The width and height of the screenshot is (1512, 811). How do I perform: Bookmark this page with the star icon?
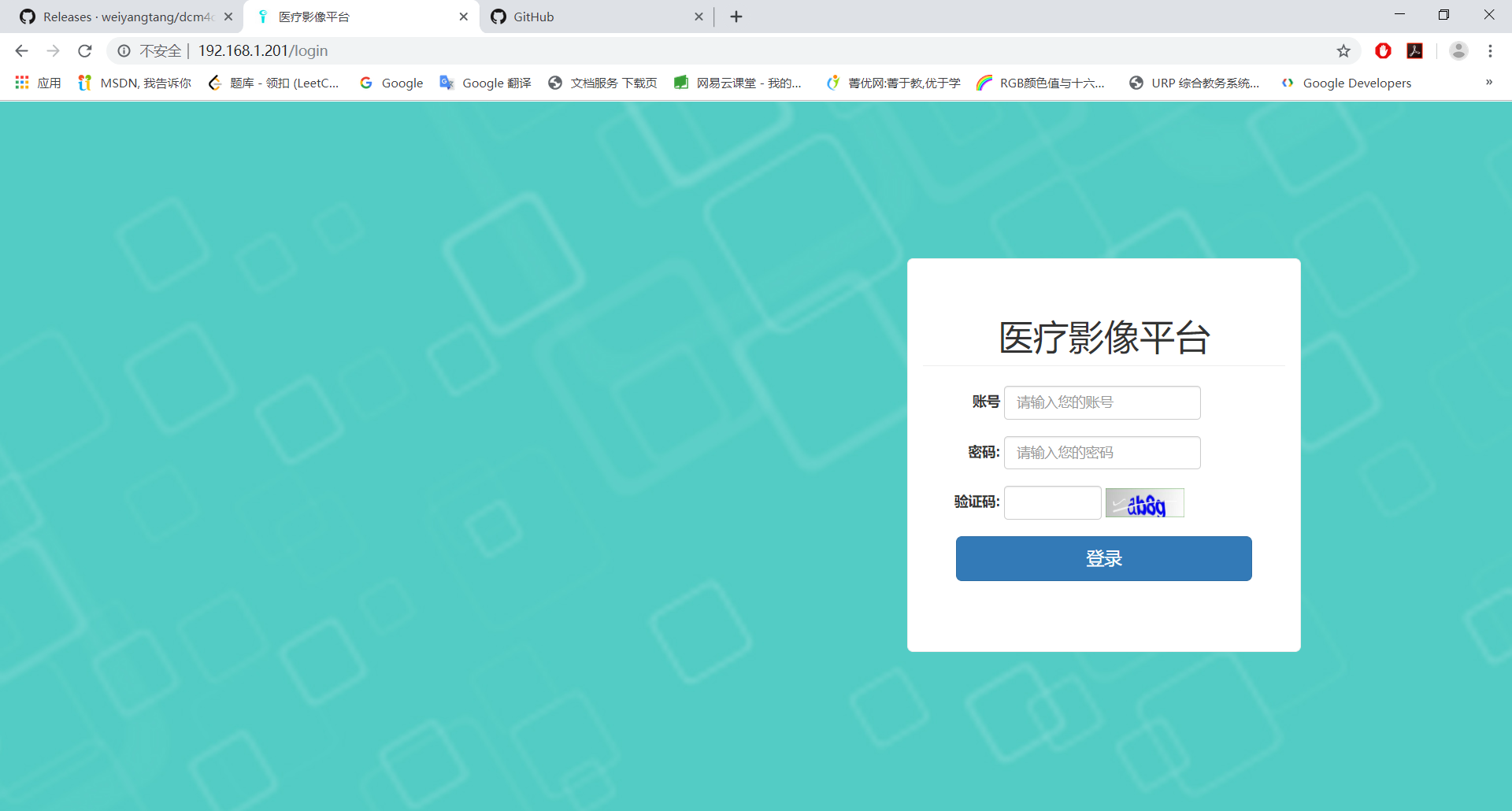point(1343,51)
